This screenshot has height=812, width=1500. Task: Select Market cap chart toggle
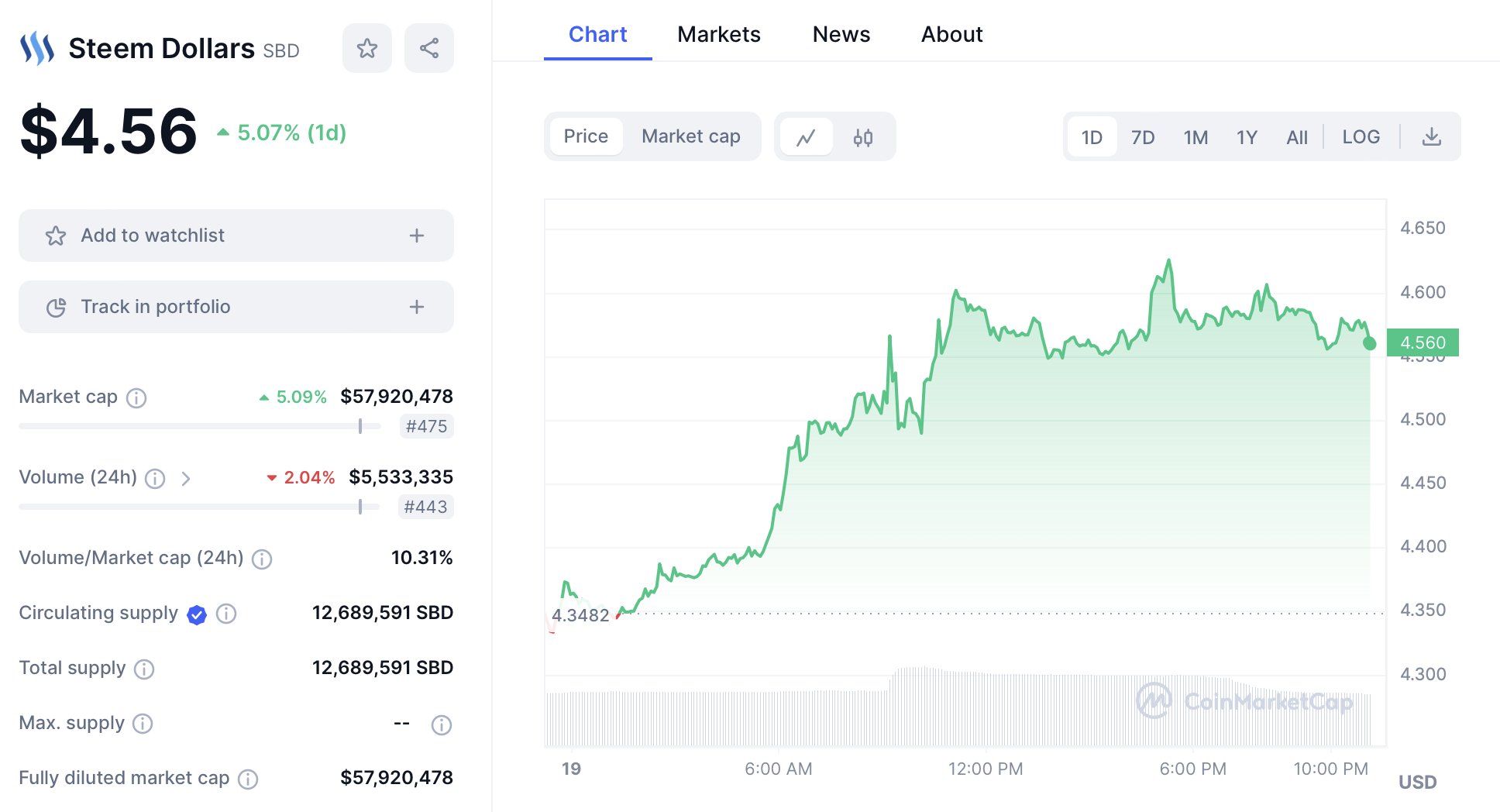click(690, 136)
